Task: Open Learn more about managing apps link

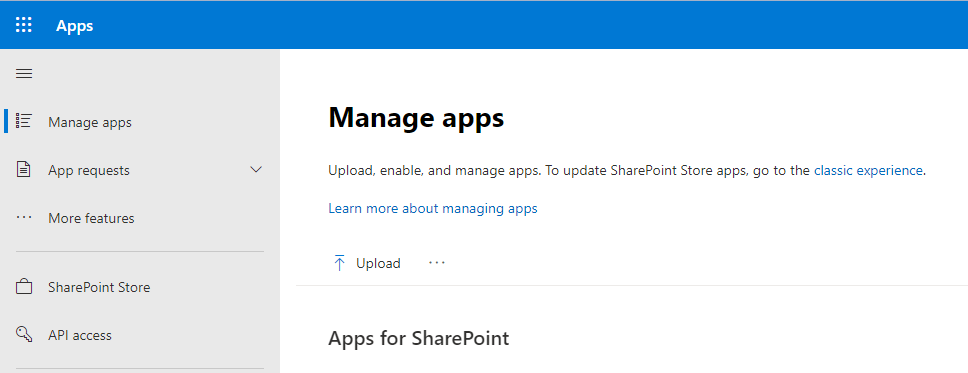Action: click(433, 209)
